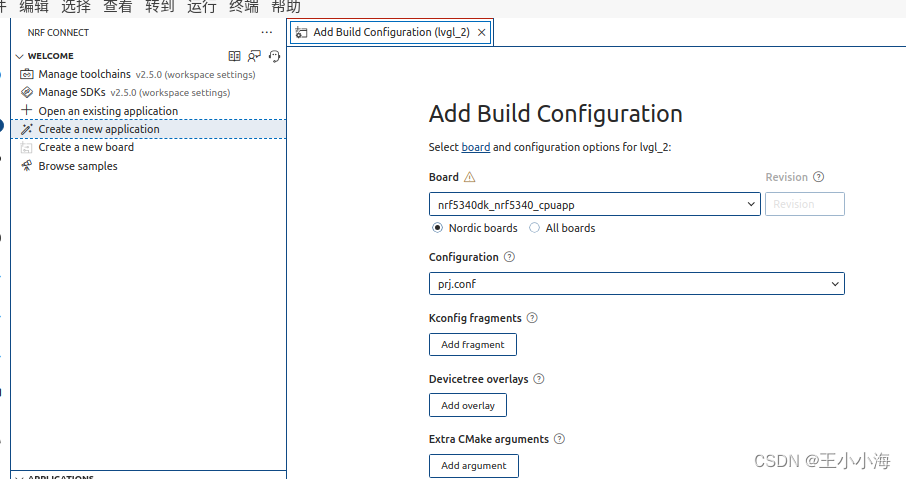Click the Revision input field
Viewport: 906px width, 479px height.
pos(805,204)
